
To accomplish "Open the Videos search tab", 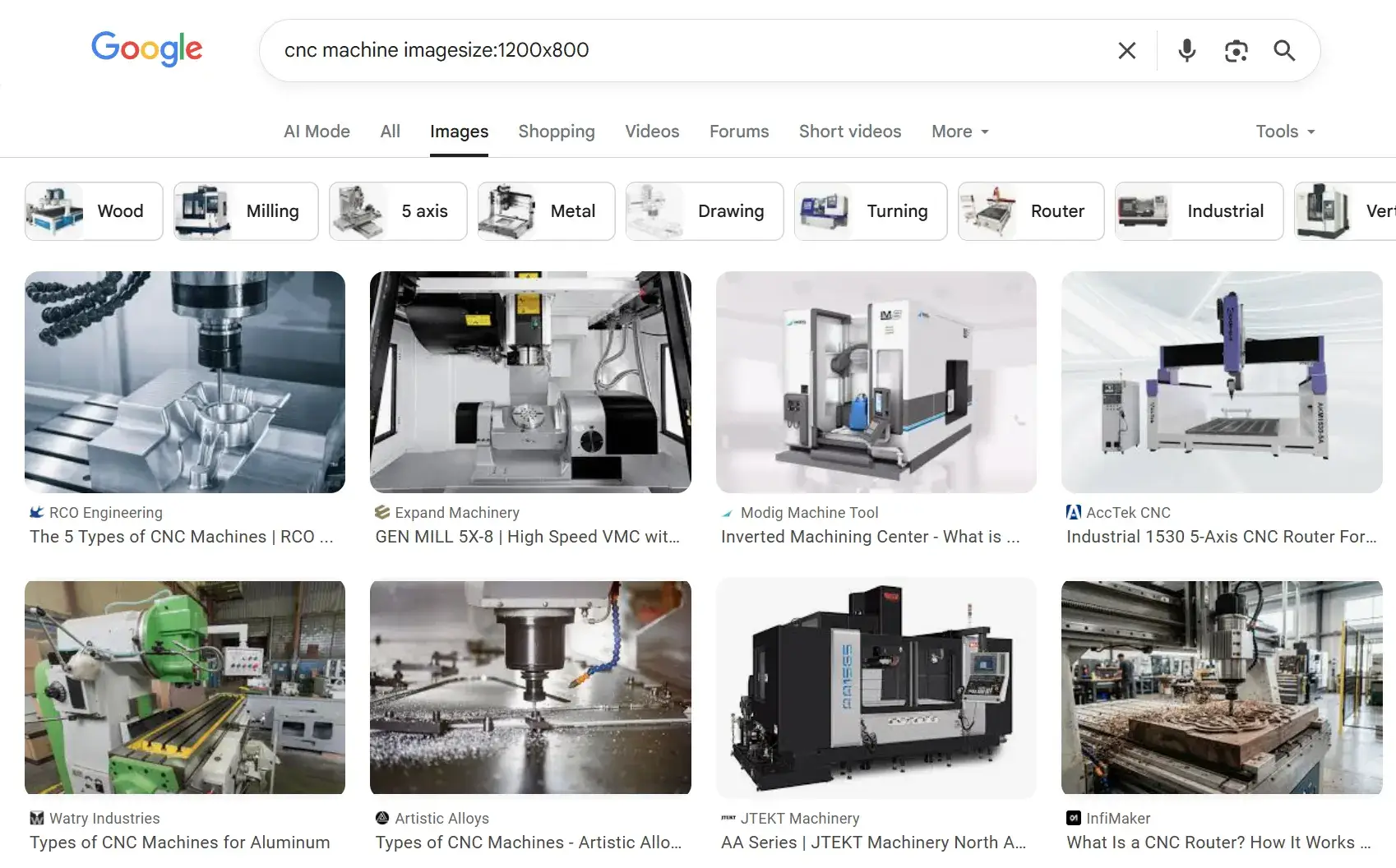I will pos(651,132).
